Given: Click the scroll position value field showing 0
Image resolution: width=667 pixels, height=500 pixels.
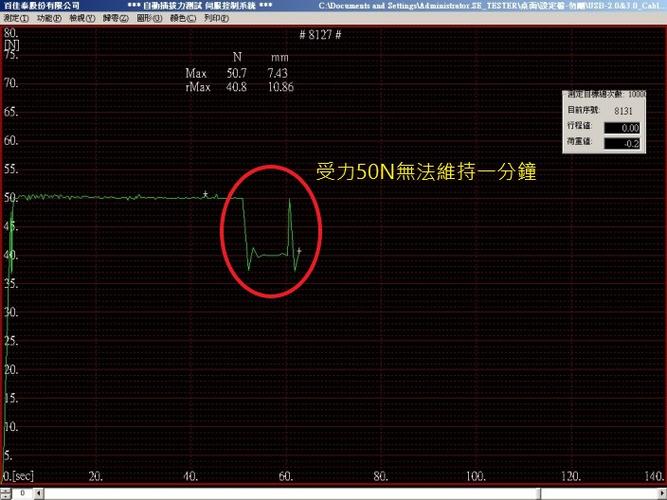Looking at the screenshot, I should coord(22,494).
